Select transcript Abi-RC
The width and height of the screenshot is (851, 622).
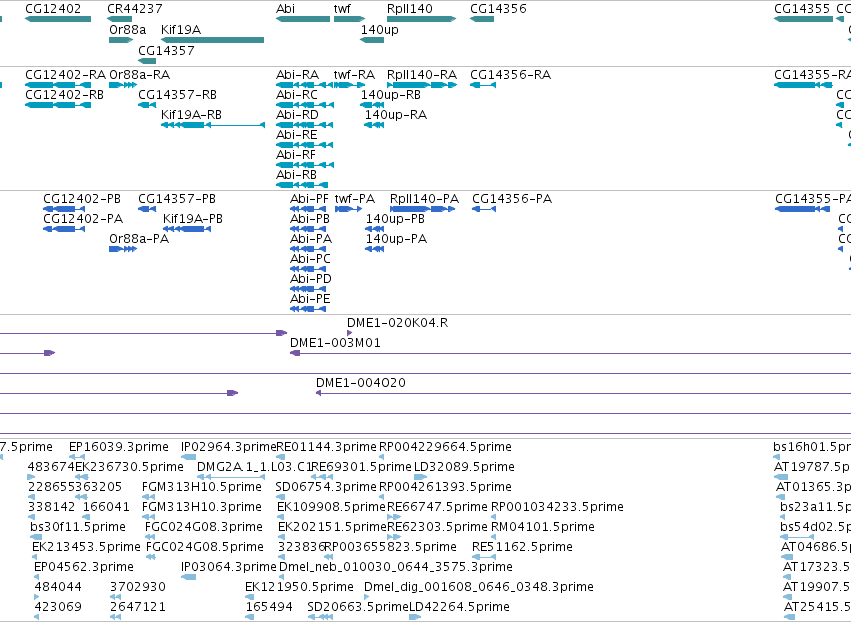[x=305, y=105]
